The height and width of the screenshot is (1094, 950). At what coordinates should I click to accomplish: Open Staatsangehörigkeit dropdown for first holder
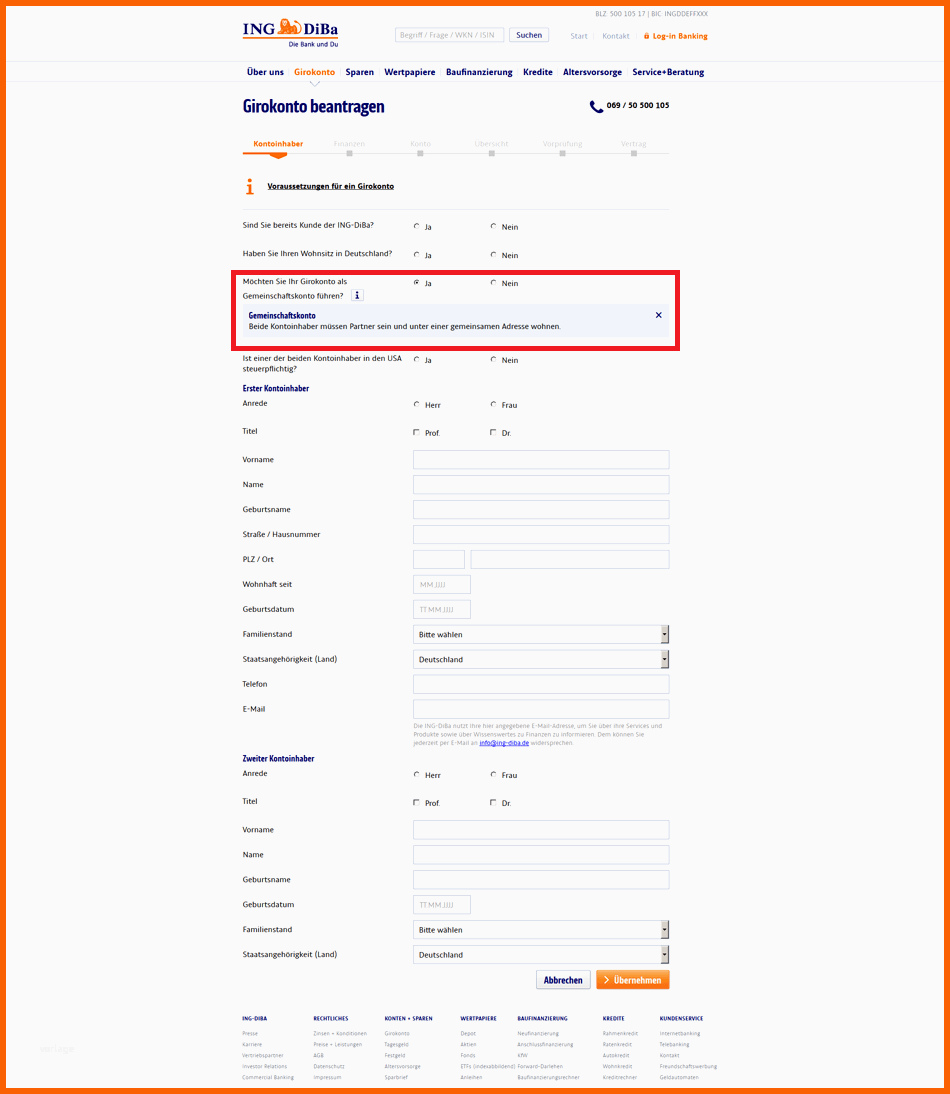[x=541, y=659]
